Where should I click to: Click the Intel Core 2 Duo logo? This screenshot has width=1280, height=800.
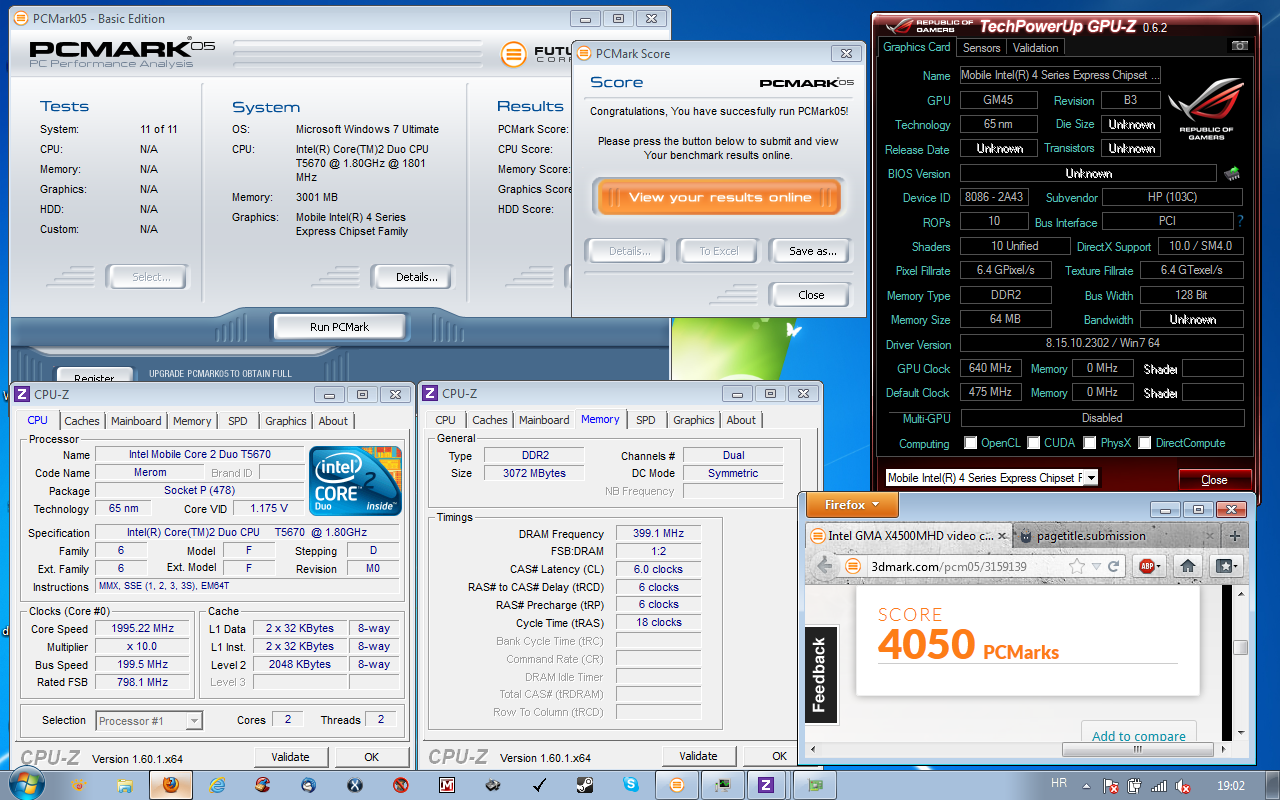355,481
